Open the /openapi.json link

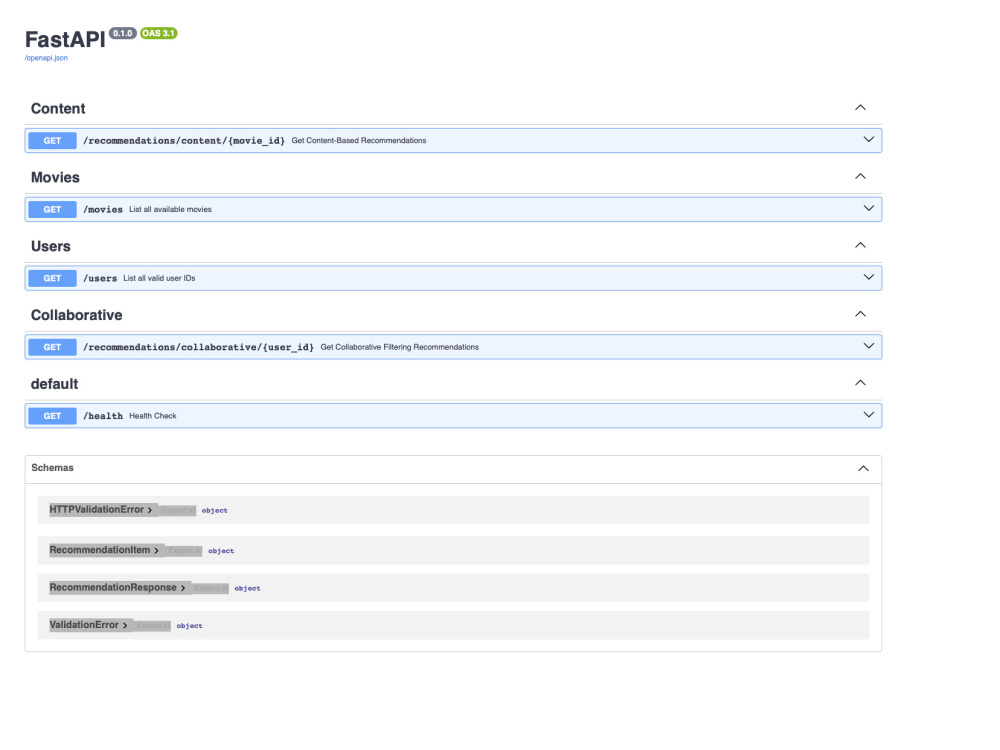46,58
